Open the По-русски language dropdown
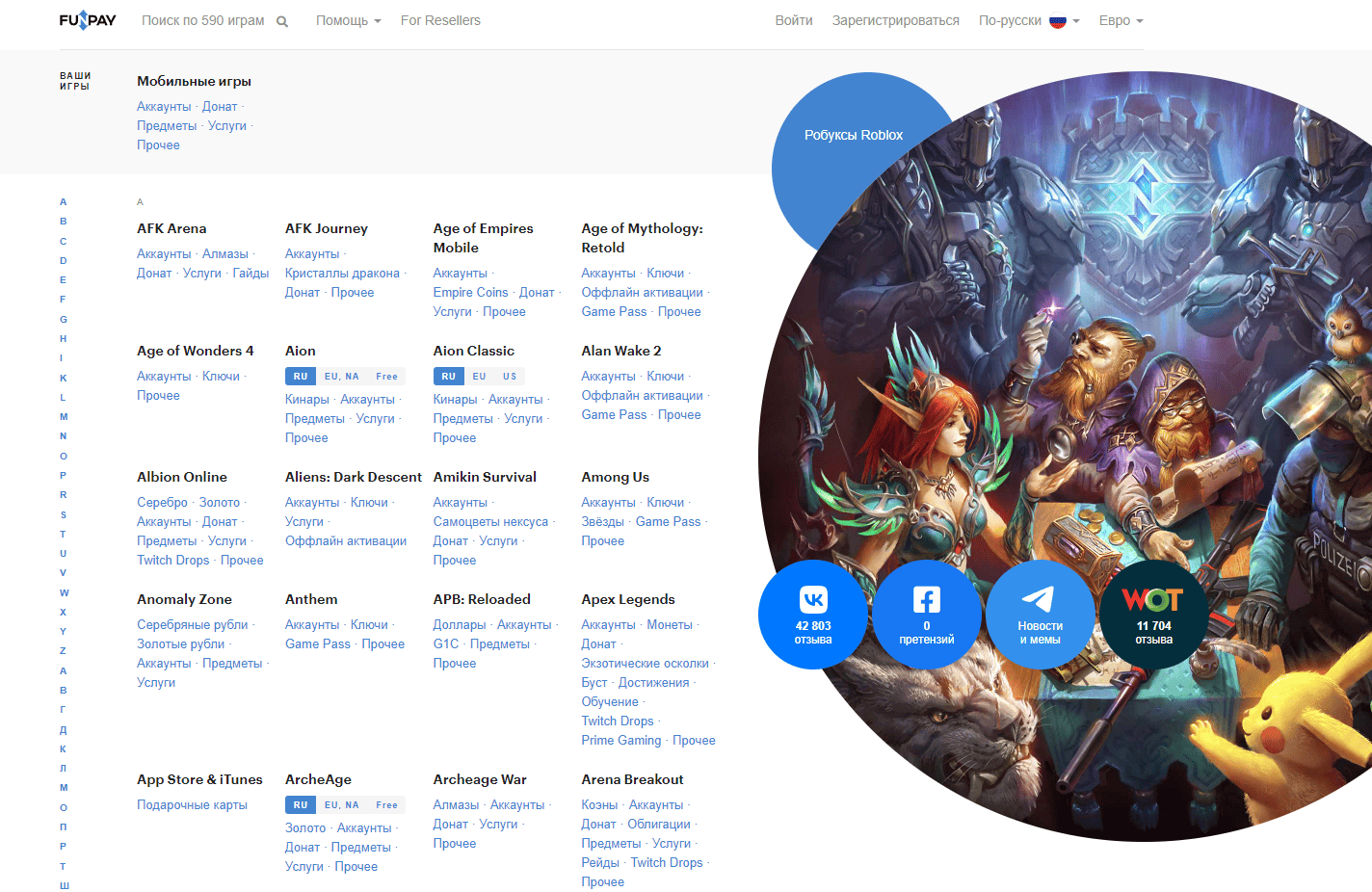The image size is (1372, 892). [1029, 20]
